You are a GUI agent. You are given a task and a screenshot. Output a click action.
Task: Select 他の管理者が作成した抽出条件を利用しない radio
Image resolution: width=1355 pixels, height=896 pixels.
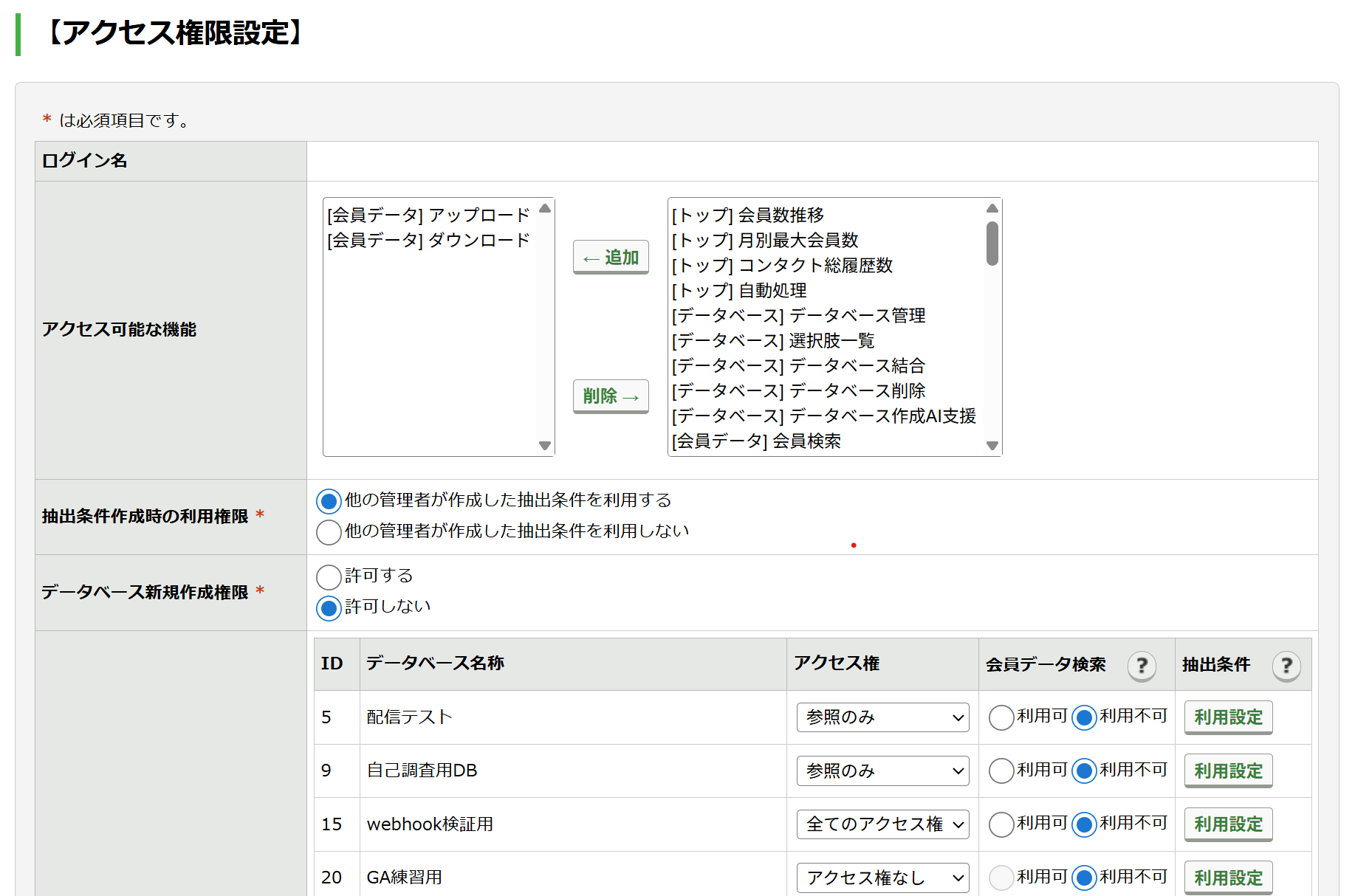point(329,532)
